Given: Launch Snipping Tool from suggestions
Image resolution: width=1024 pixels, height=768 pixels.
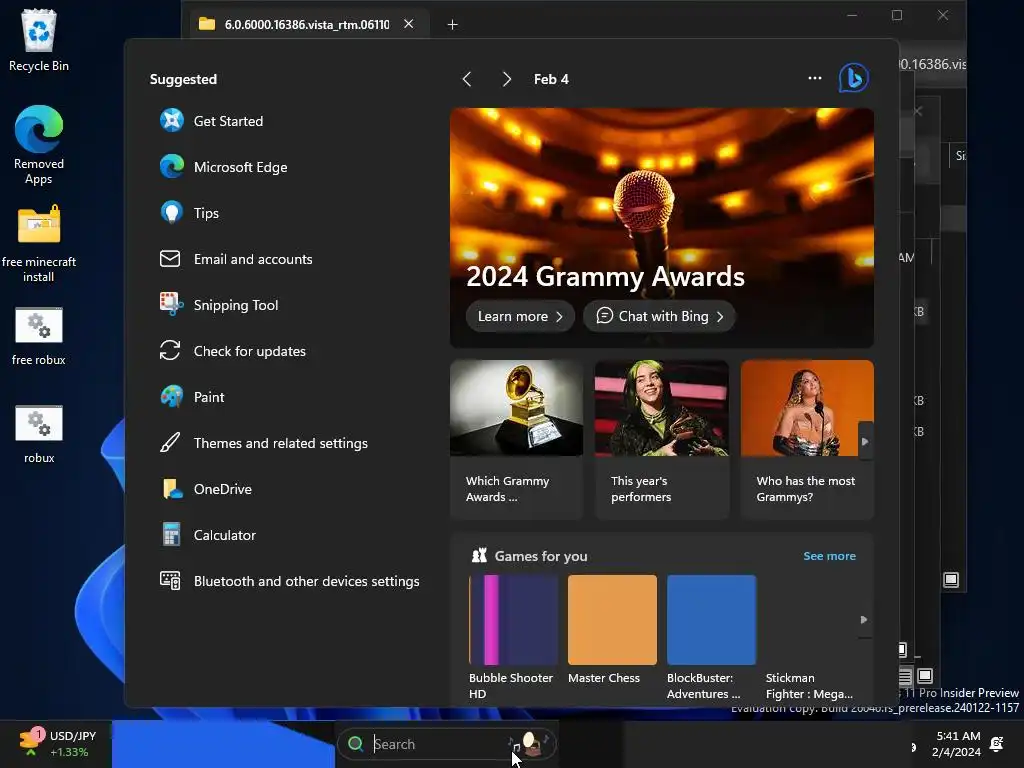Looking at the screenshot, I should pos(219,305).
